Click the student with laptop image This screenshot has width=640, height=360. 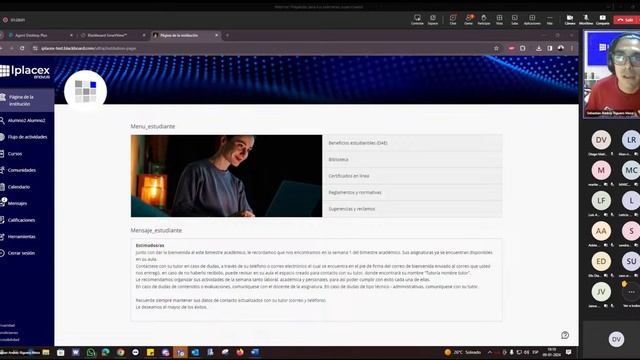click(x=227, y=176)
